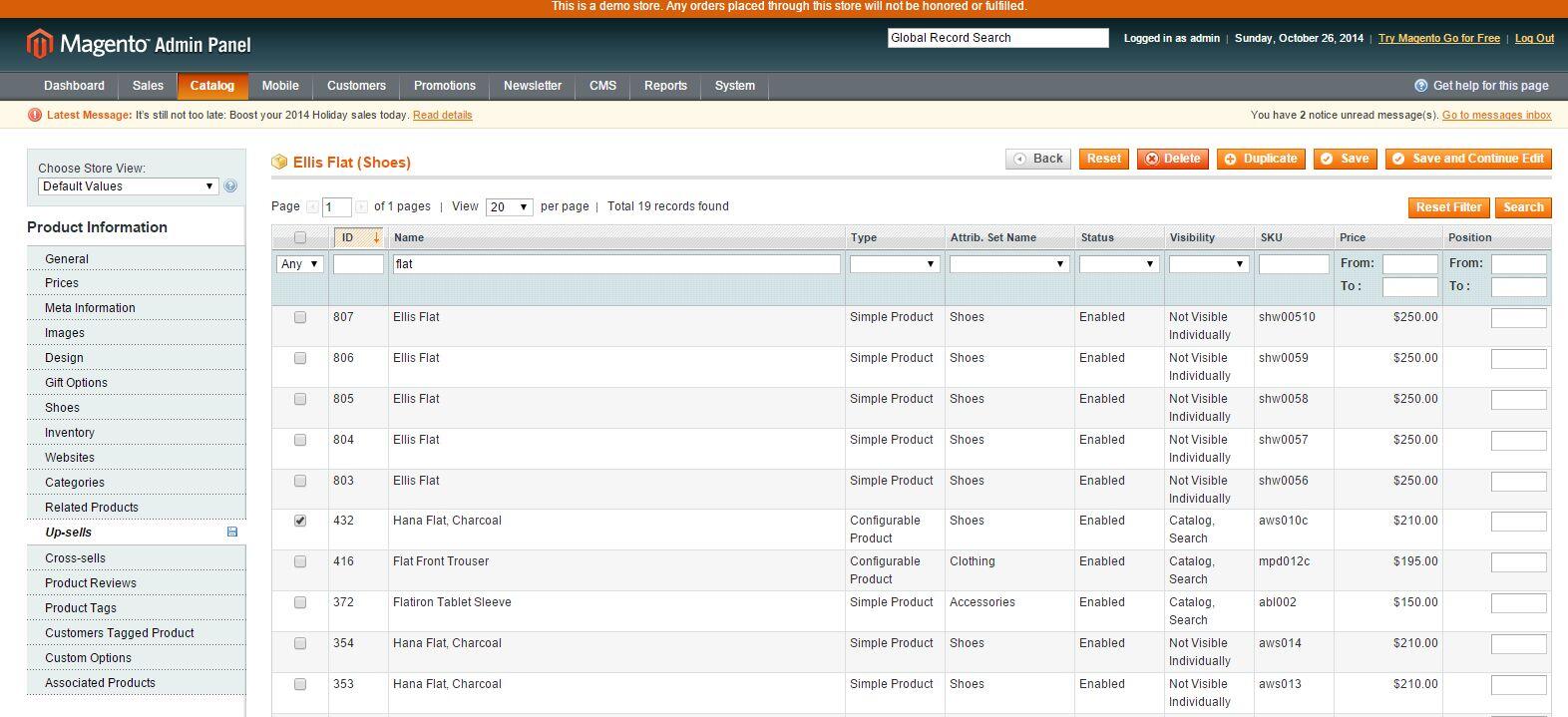
Task: Click the Get help question mark icon
Action: [1421, 86]
